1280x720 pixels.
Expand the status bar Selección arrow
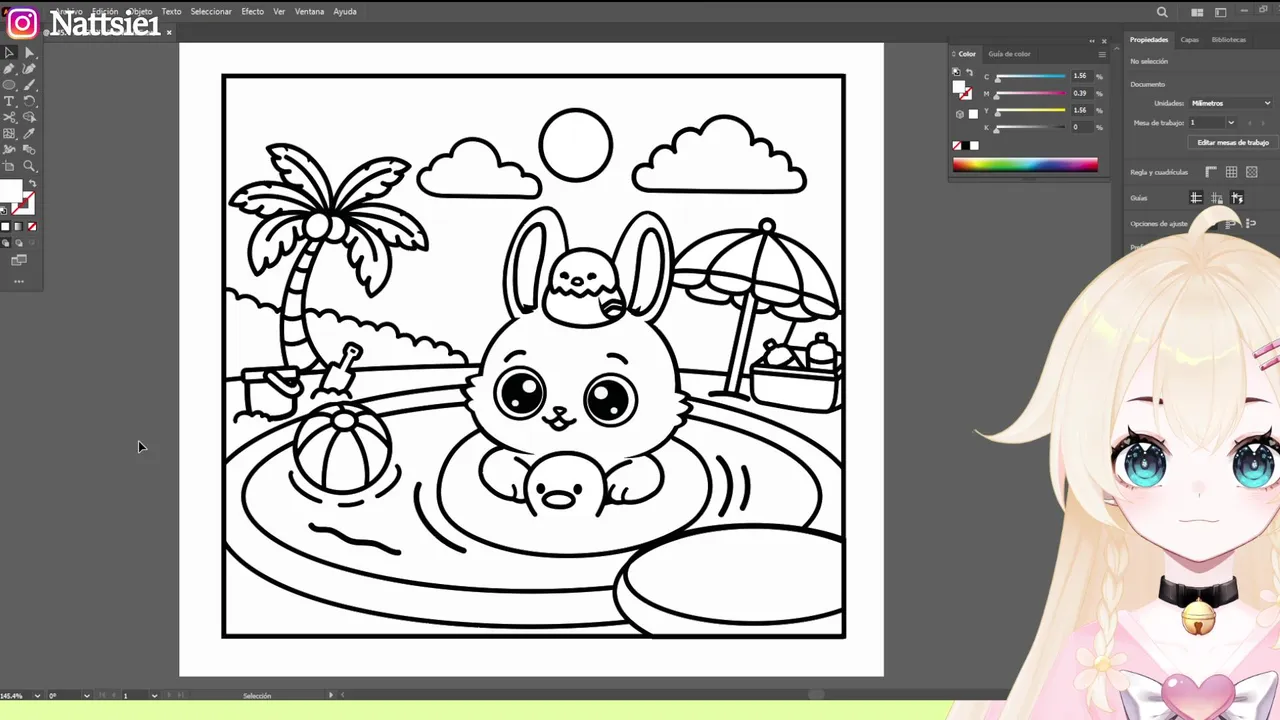click(331, 695)
